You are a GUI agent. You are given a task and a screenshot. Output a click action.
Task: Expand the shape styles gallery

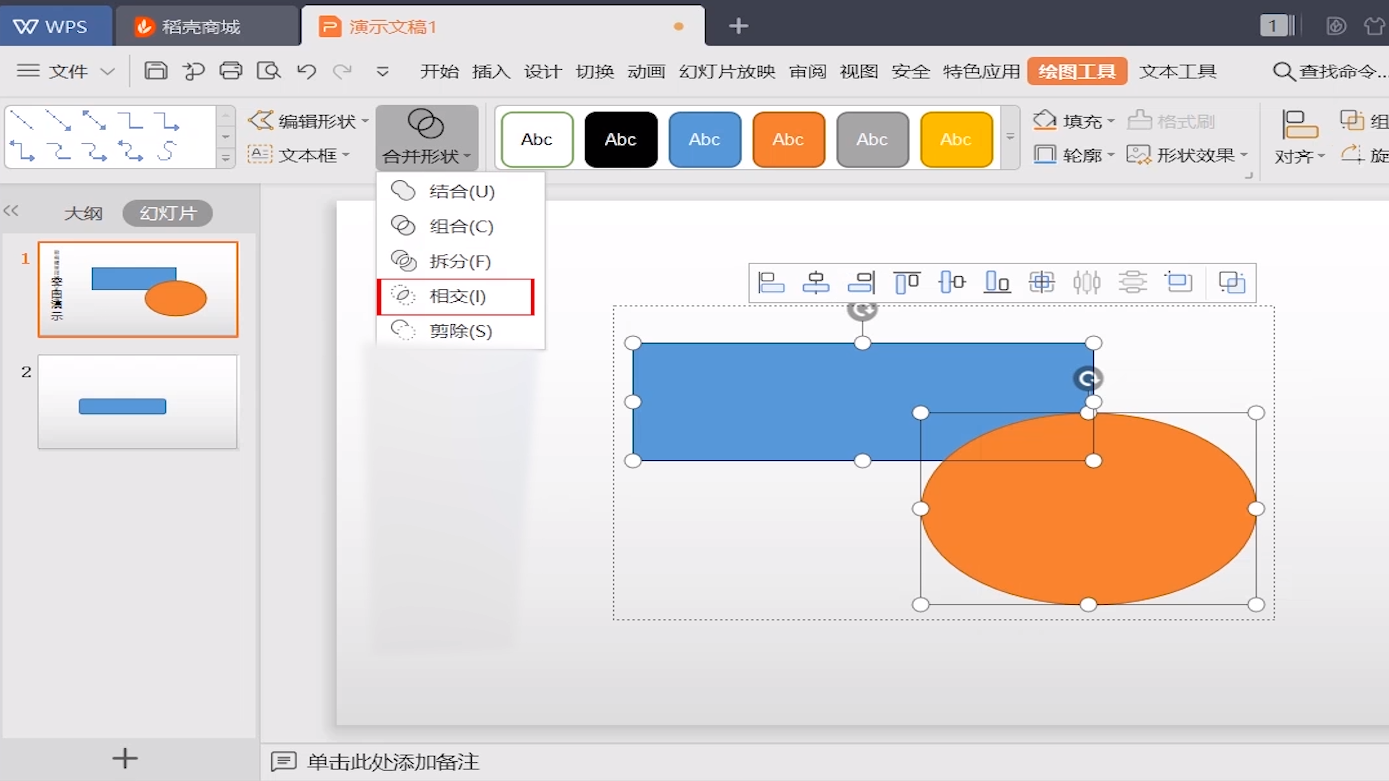click(x=1010, y=137)
